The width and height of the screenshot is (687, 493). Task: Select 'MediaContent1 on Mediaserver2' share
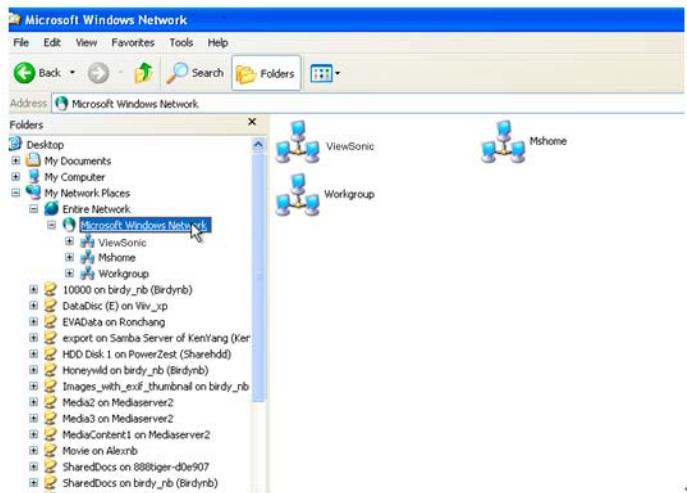(136, 435)
